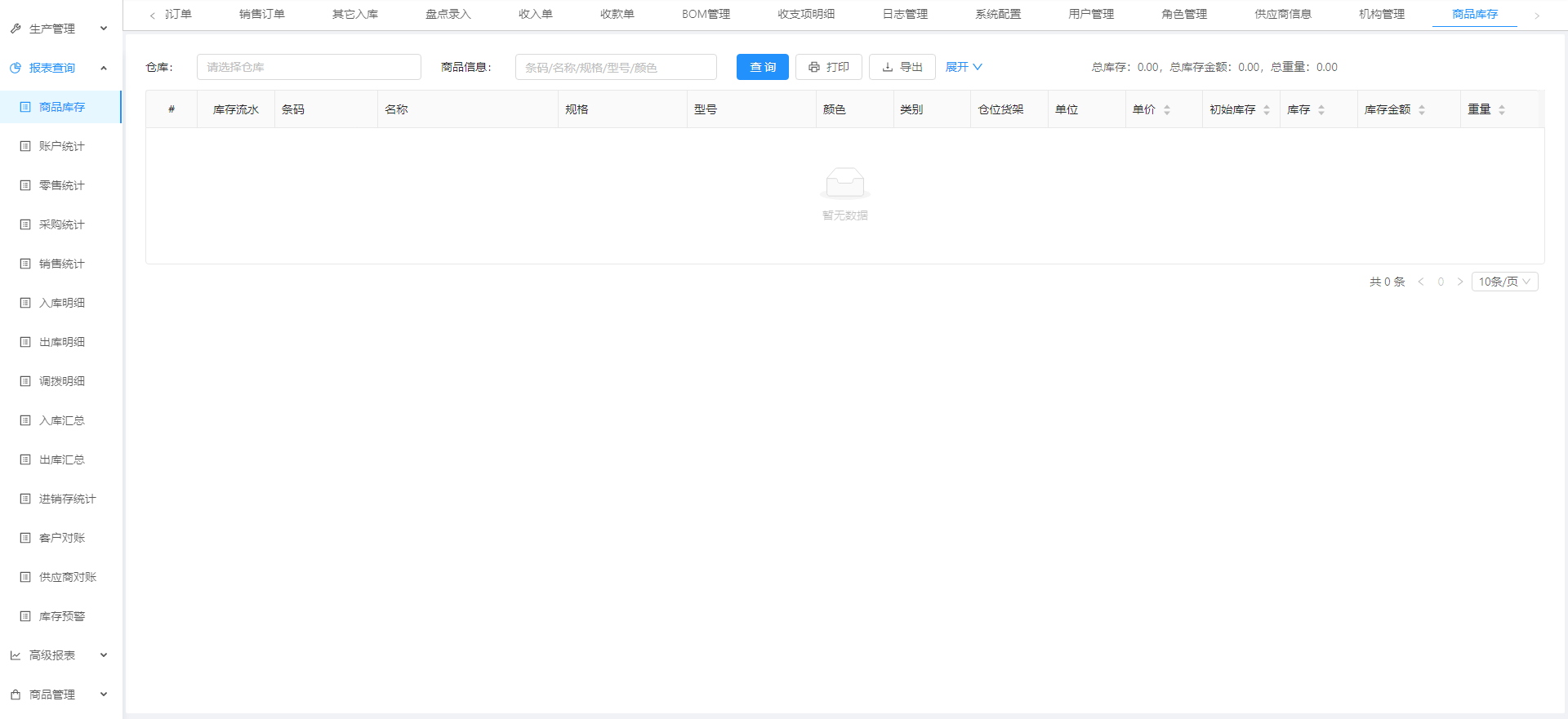This screenshot has width=1568, height=719.
Task: Collapse the 报表查询 menu chevron
Action: tap(104, 68)
